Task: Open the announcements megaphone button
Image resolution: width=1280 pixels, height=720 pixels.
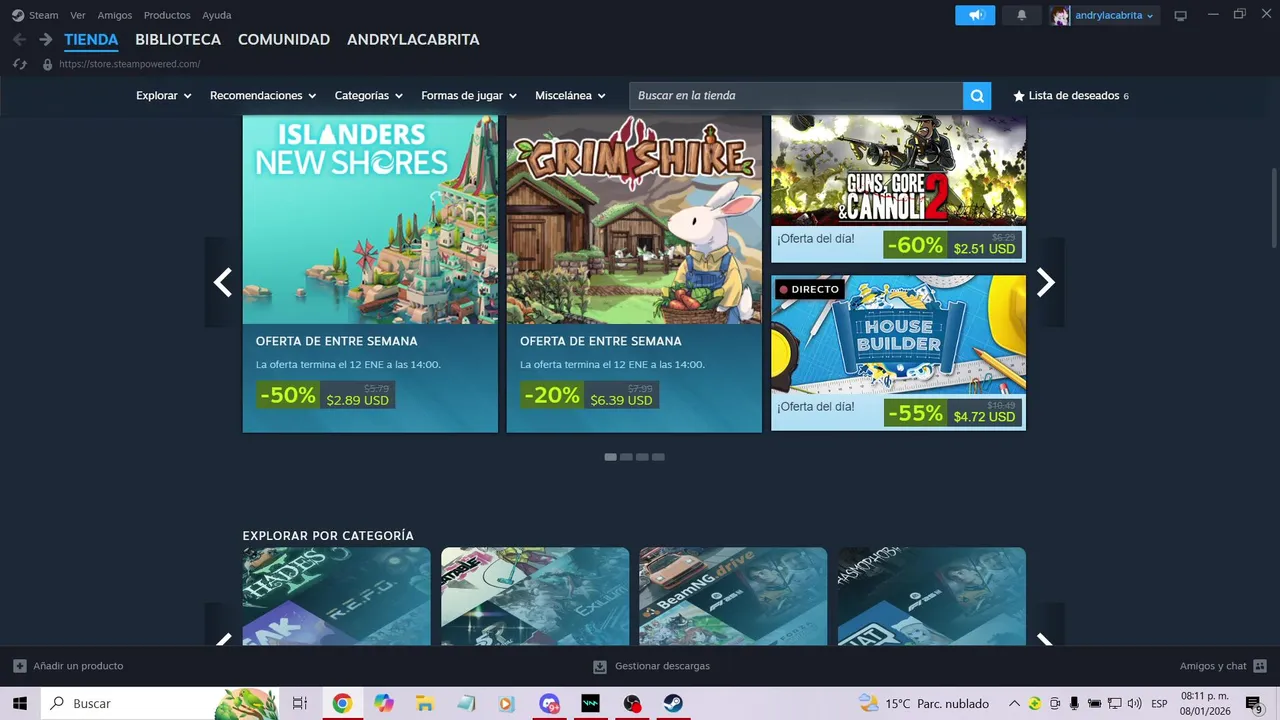Action: [x=975, y=15]
